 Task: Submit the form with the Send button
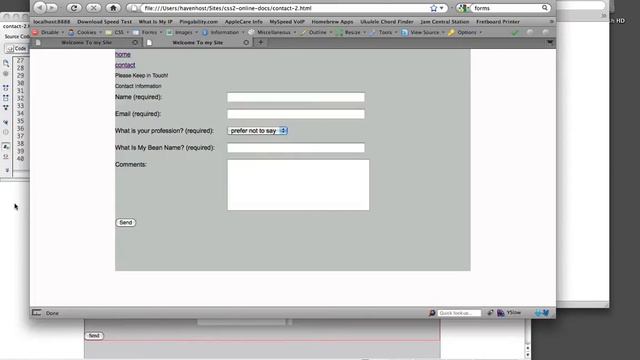coord(126,222)
